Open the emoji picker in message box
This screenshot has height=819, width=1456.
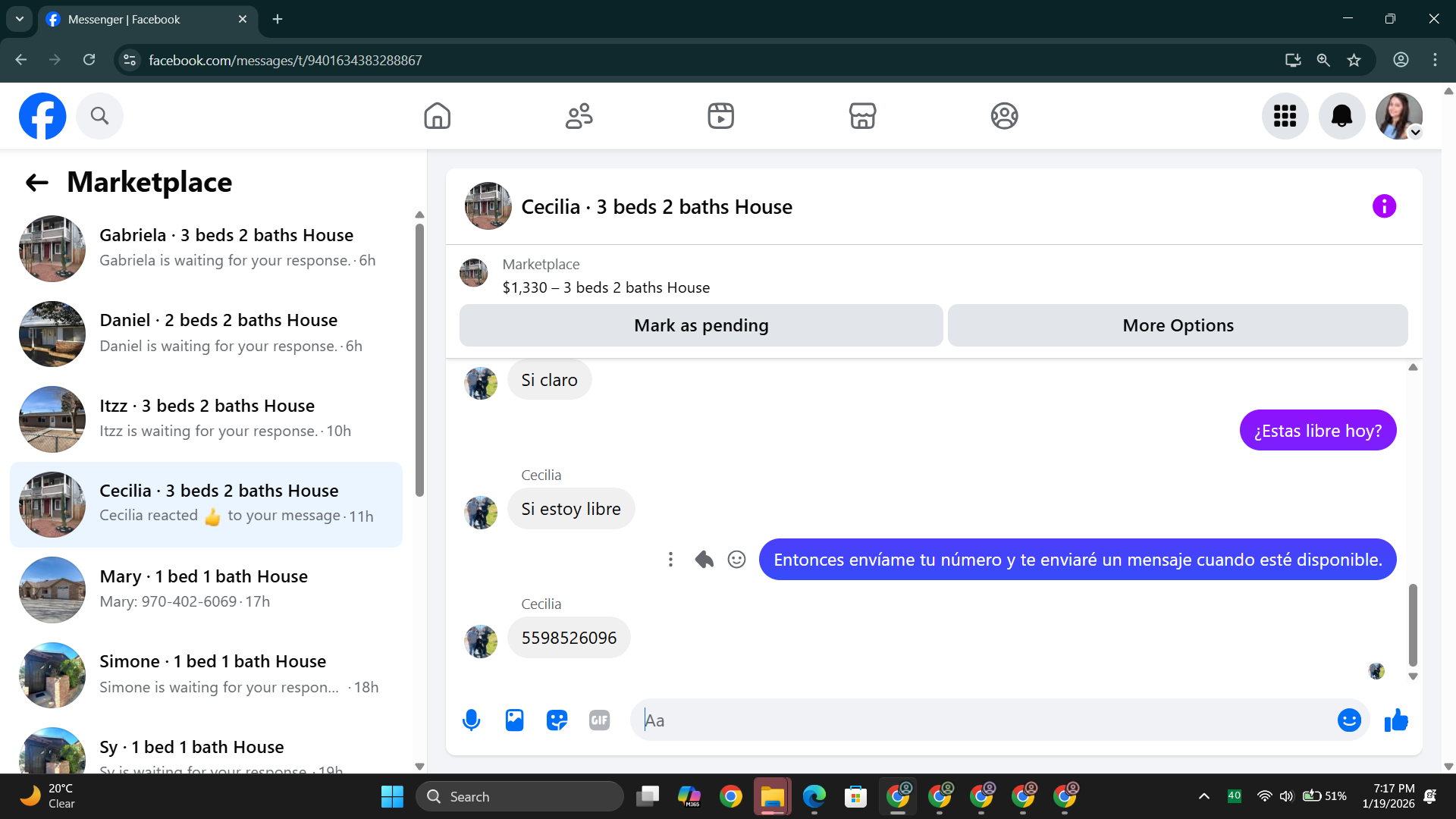[x=1349, y=720]
